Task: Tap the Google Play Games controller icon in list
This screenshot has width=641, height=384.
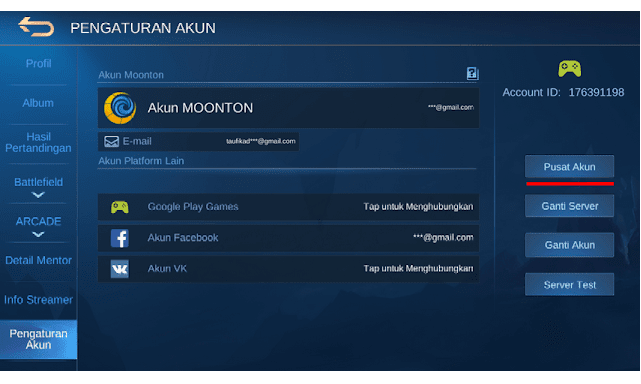Action: coord(120,207)
